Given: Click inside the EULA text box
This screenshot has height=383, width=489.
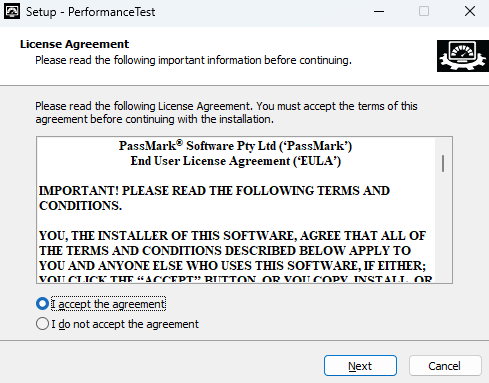Looking at the screenshot, I should click(244, 210).
